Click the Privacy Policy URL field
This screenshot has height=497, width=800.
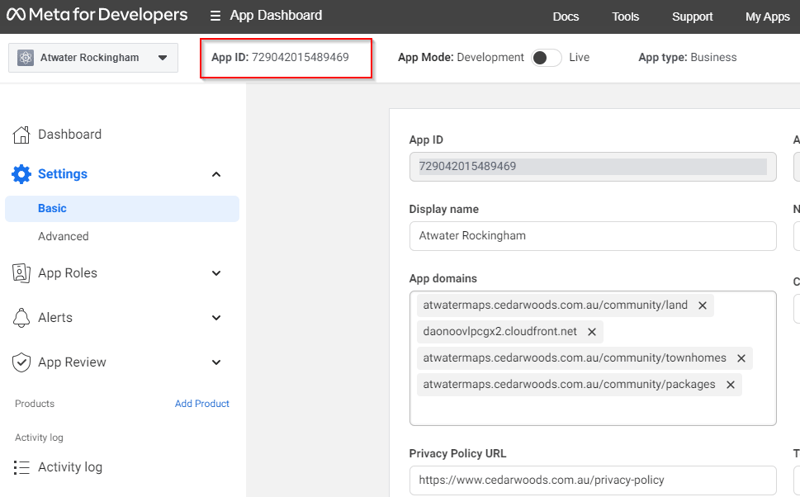593,480
